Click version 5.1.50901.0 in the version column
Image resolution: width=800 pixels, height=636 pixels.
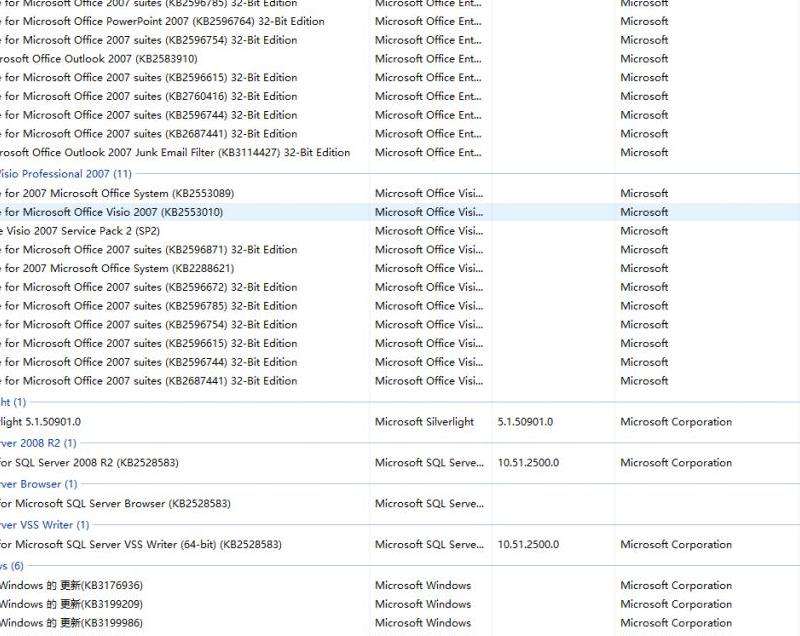tap(525, 422)
